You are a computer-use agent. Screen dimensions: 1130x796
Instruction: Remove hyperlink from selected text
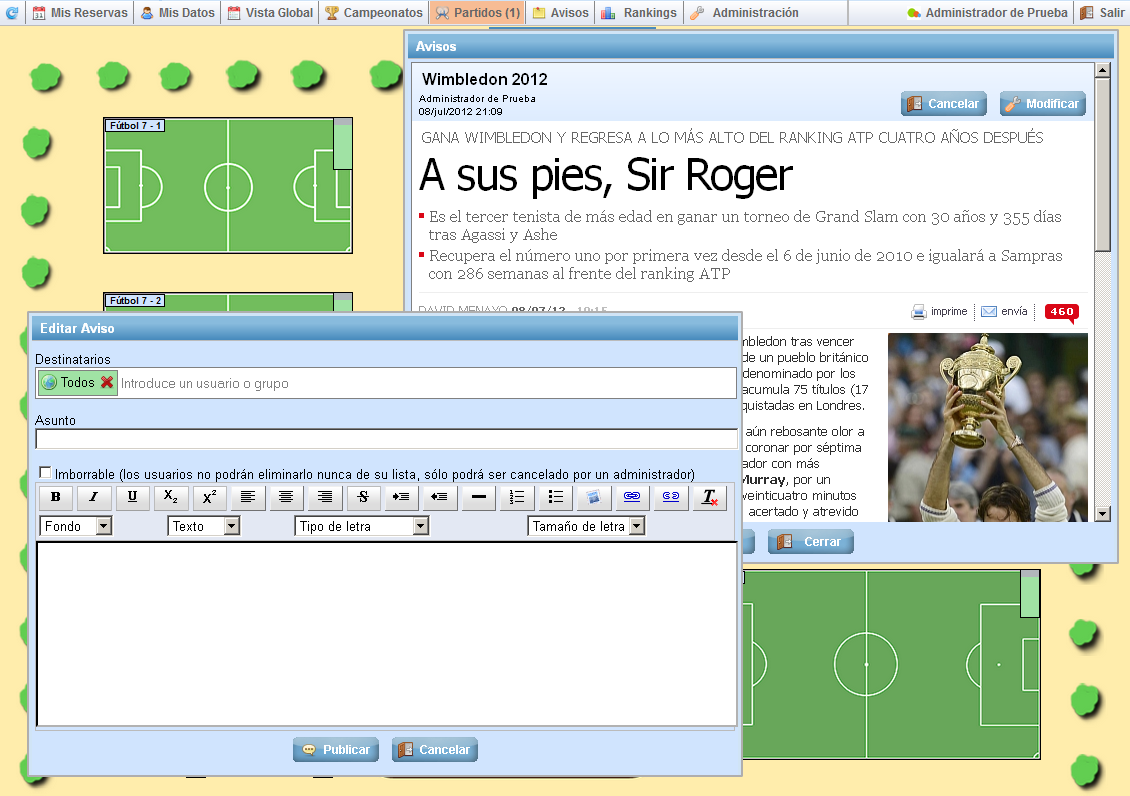click(671, 497)
